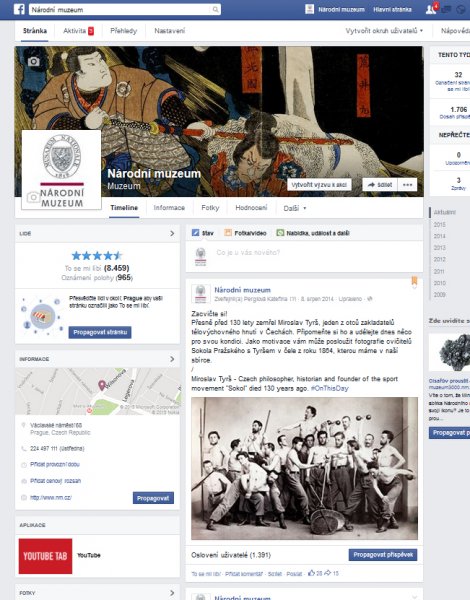Click camera icon on cover photo
This screenshot has width=470, height=600.
34,61
